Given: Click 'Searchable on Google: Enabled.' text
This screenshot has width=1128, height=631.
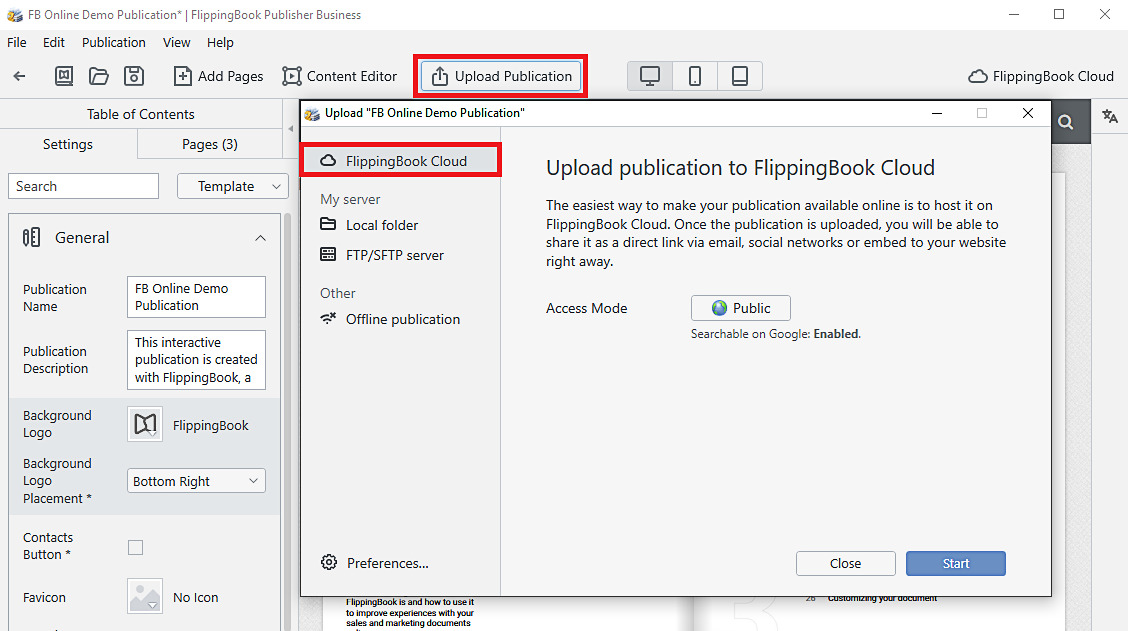Looking at the screenshot, I should click(776, 334).
